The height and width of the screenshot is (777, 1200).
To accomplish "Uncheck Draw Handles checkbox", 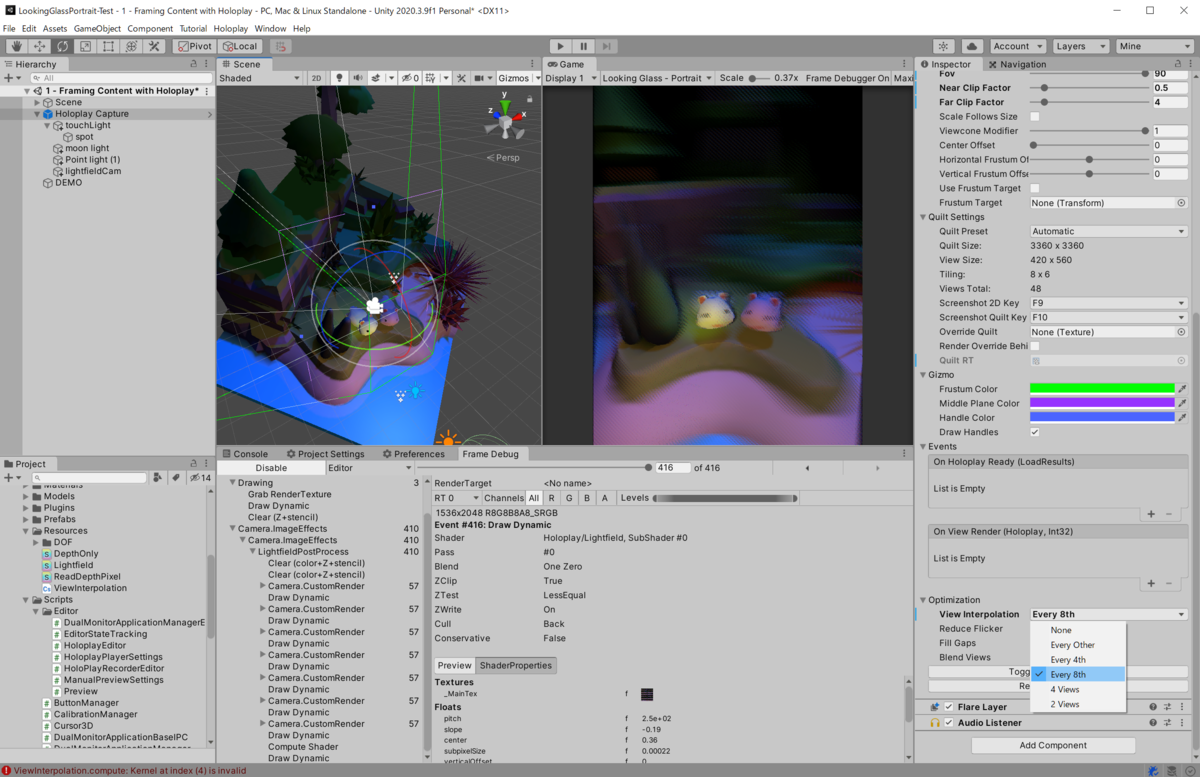I will (1035, 432).
